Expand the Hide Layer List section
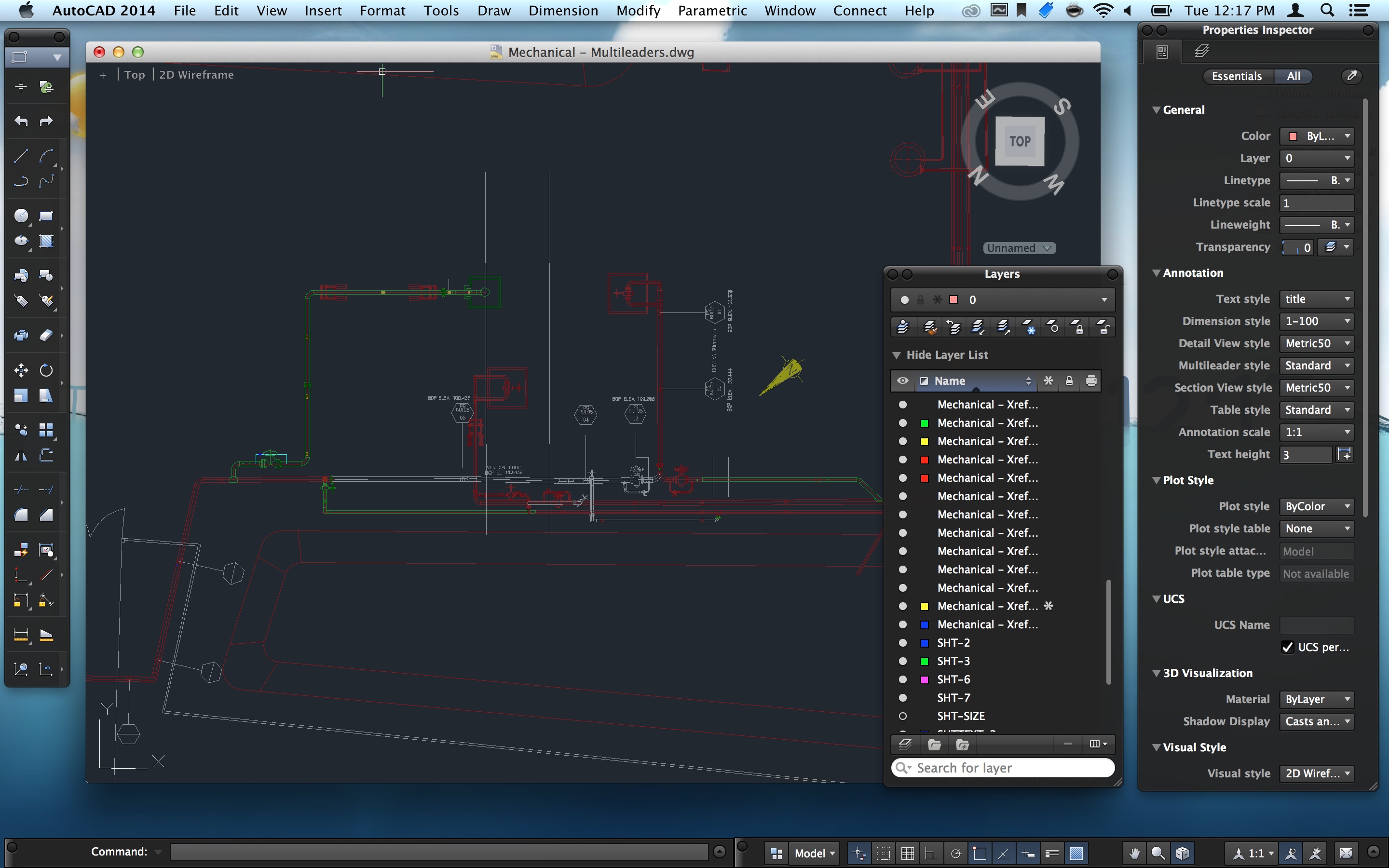Viewport: 1389px width, 868px height. (x=896, y=354)
